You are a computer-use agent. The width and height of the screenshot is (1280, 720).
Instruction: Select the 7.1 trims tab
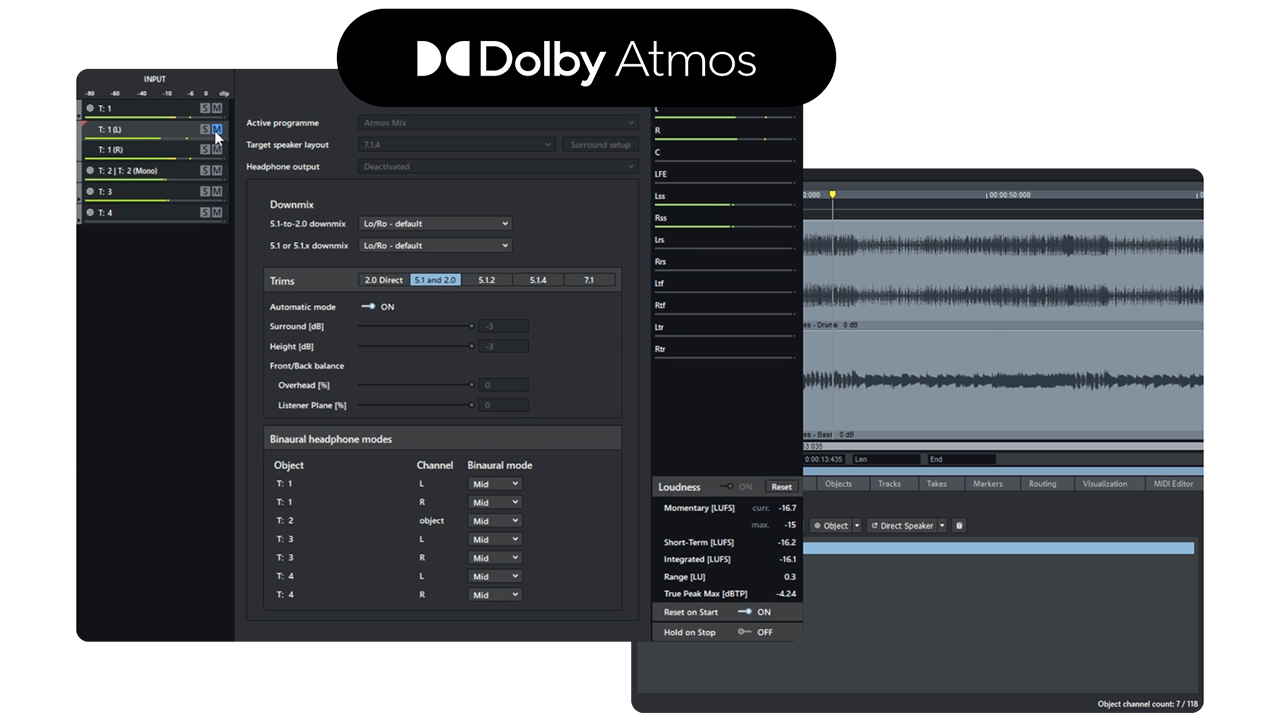click(x=589, y=280)
